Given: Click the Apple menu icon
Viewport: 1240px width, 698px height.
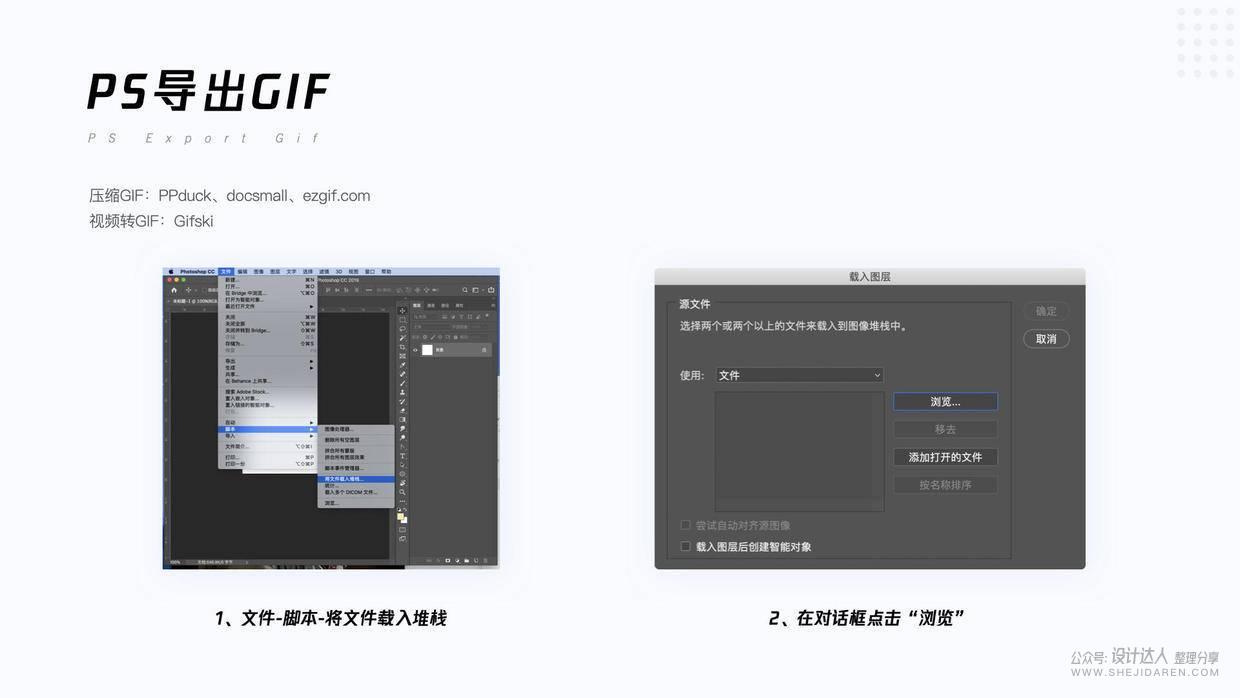Looking at the screenshot, I should point(171,271).
